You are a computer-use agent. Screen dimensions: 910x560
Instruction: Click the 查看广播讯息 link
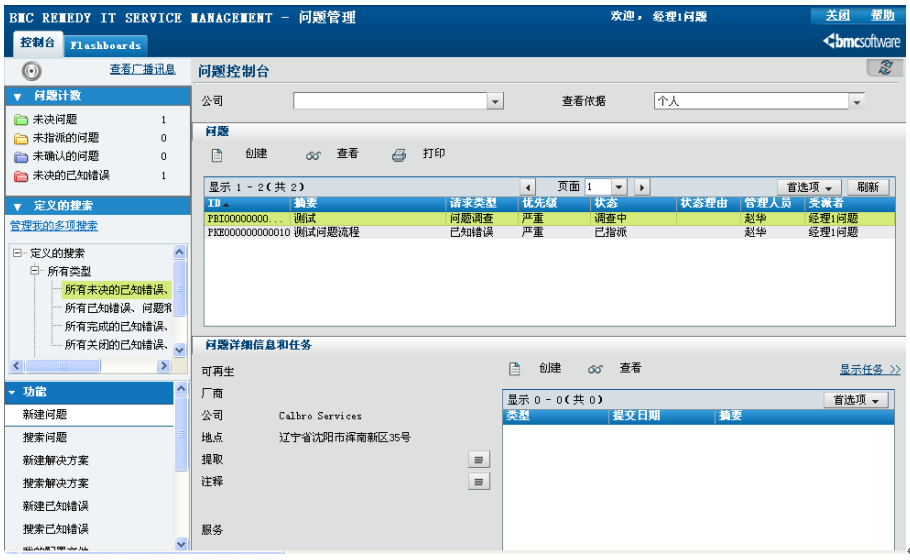[143, 70]
